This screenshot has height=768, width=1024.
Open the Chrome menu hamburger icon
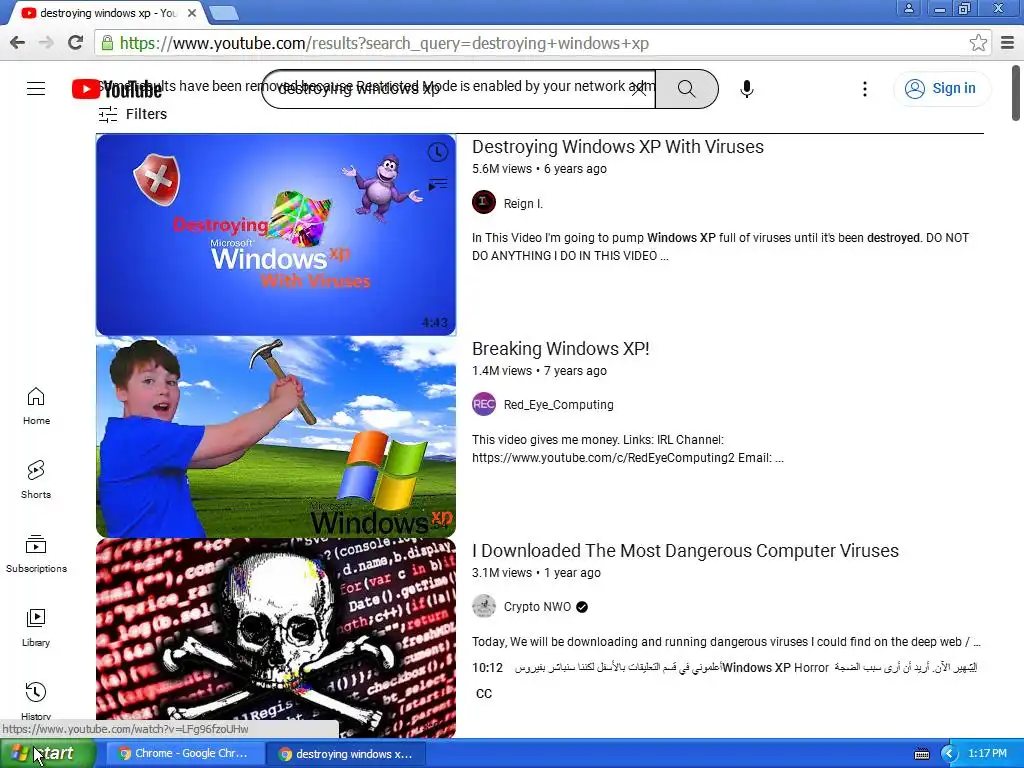(x=1007, y=43)
